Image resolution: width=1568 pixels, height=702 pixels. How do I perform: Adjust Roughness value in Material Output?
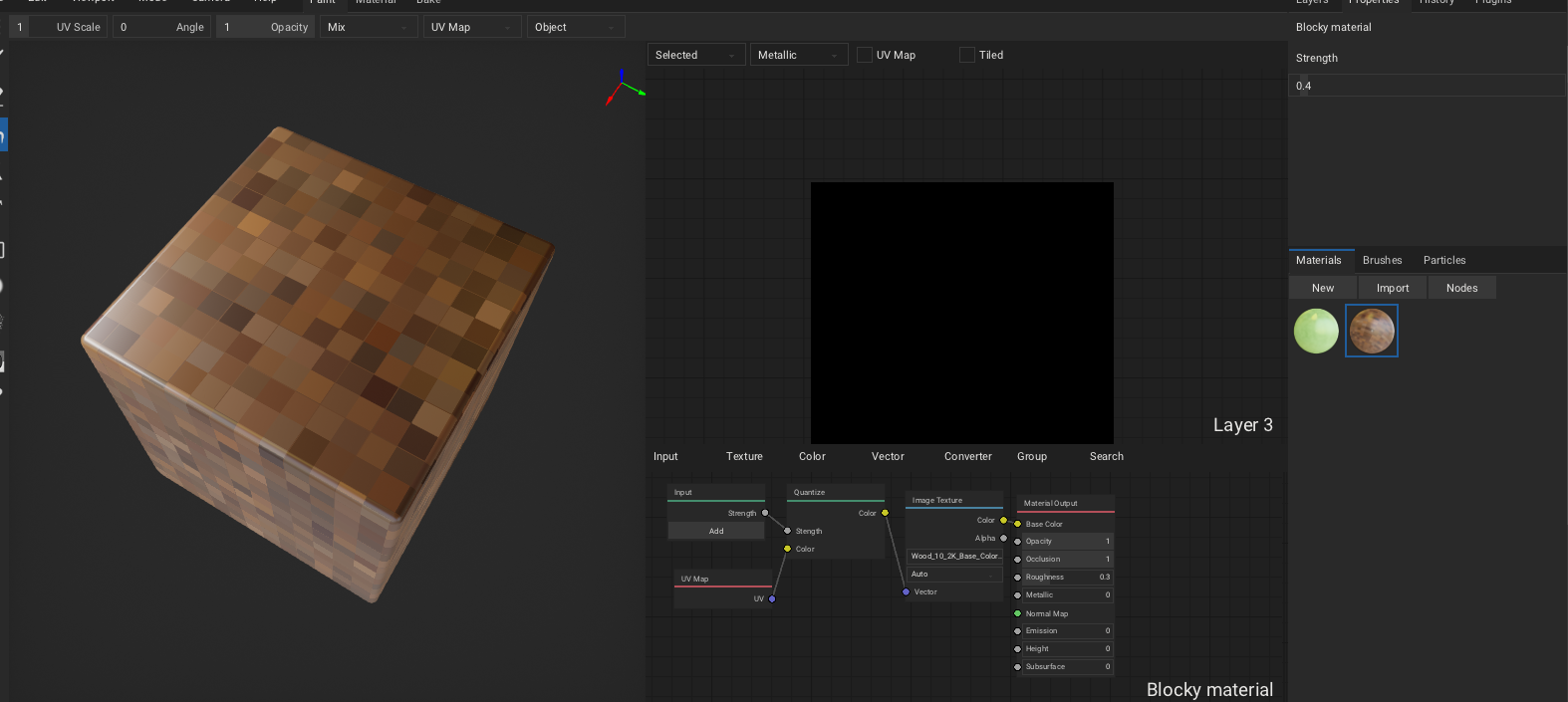click(1068, 578)
